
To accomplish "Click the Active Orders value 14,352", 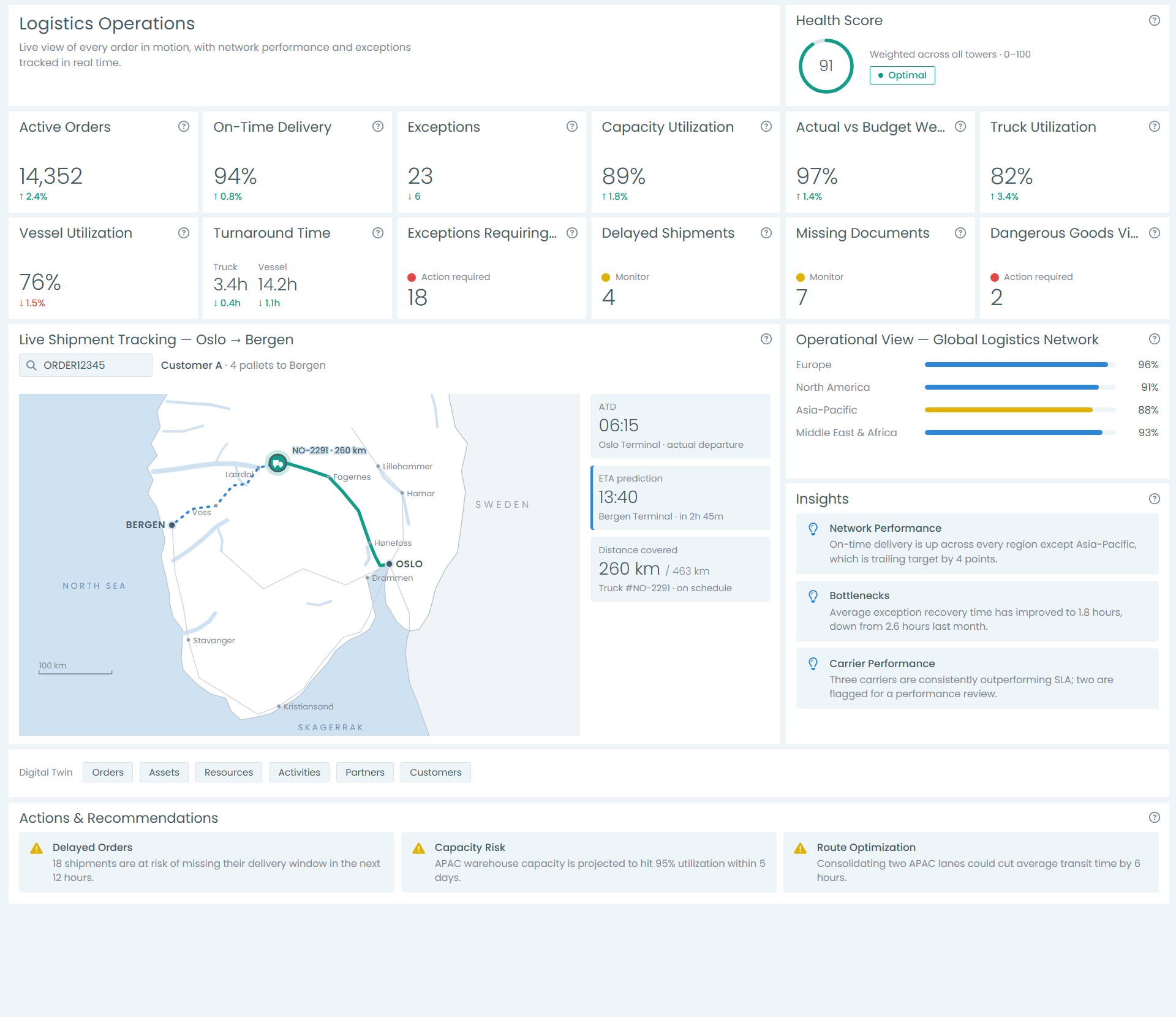I will click(51, 176).
